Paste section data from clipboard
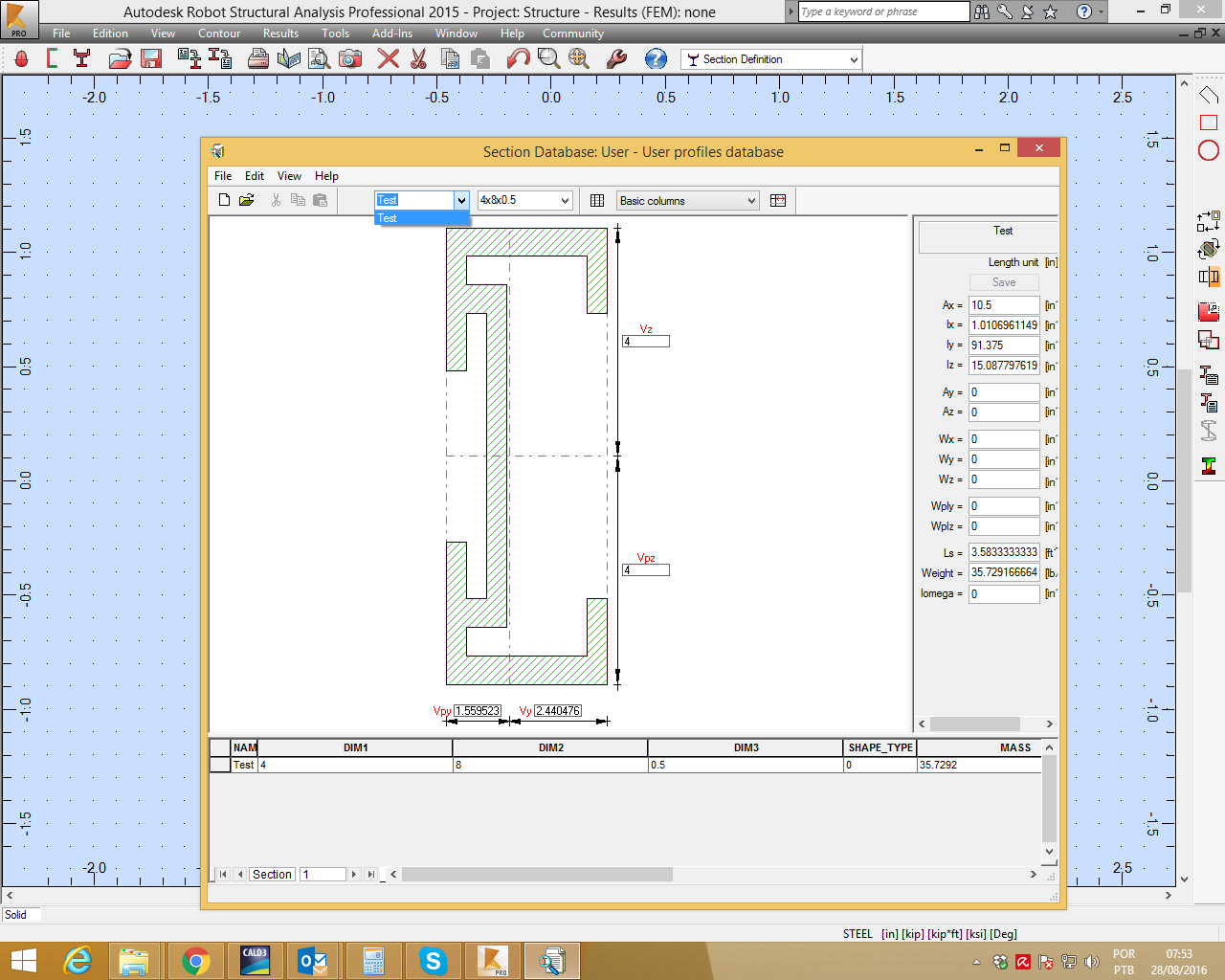The height and width of the screenshot is (980, 1225). (x=321, y=200)
